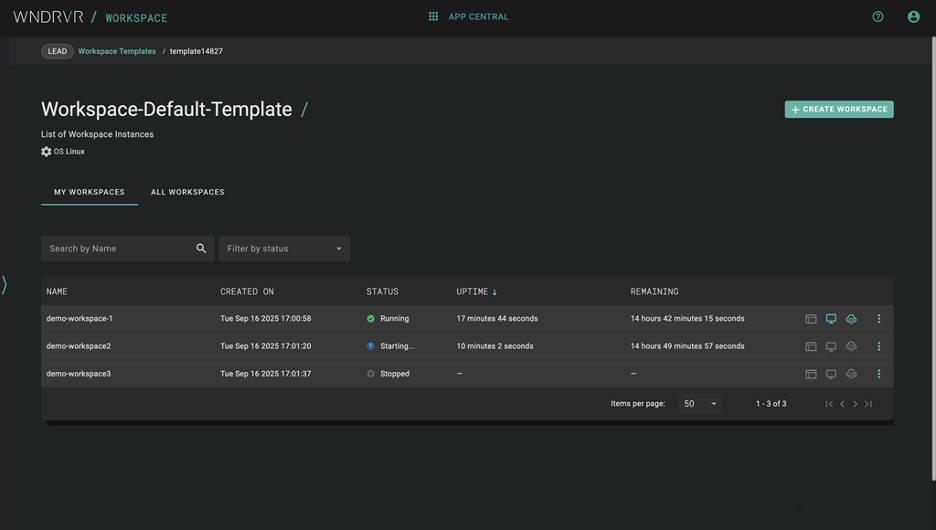Screen dimensions: 936x530
Task: Open three-dot menu for demo-workspace3
Action: tap(879, 374)
